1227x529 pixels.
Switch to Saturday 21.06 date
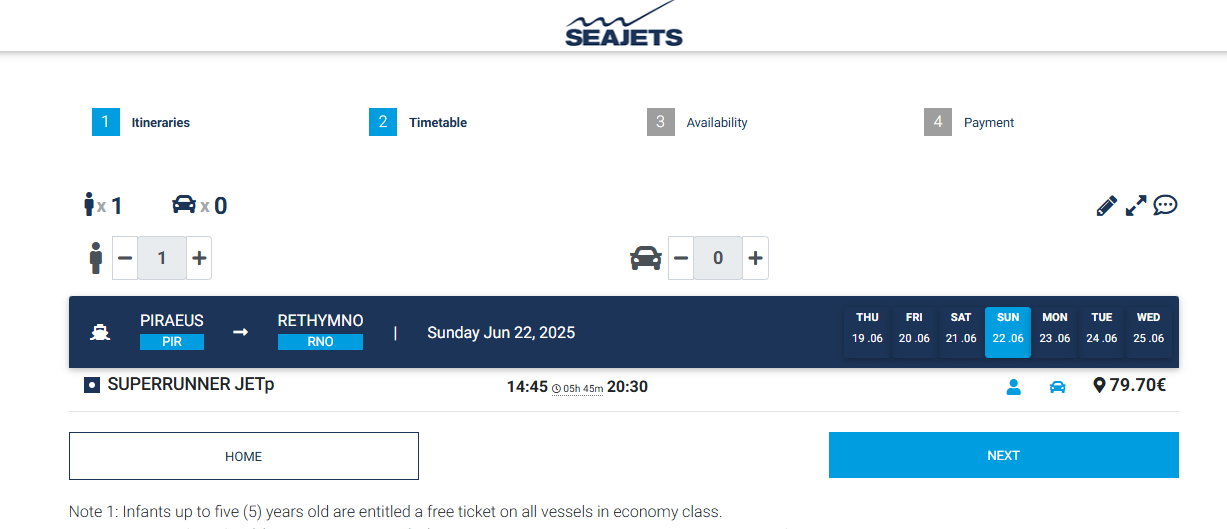[x=961, y=328]
